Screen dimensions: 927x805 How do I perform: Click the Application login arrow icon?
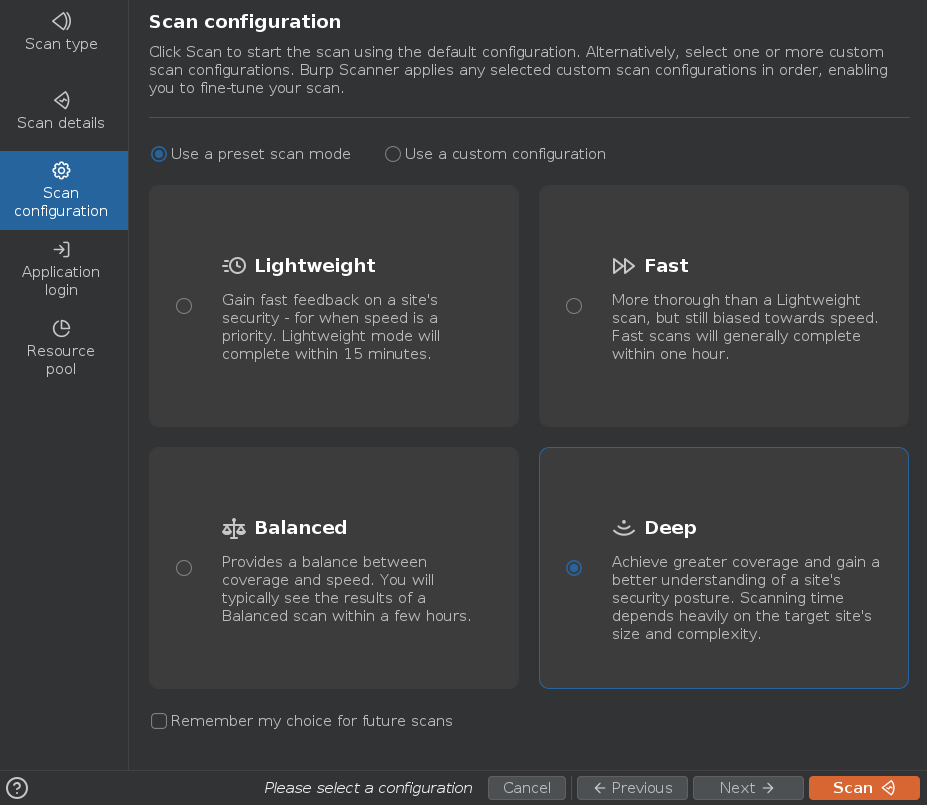pos(61,249)
